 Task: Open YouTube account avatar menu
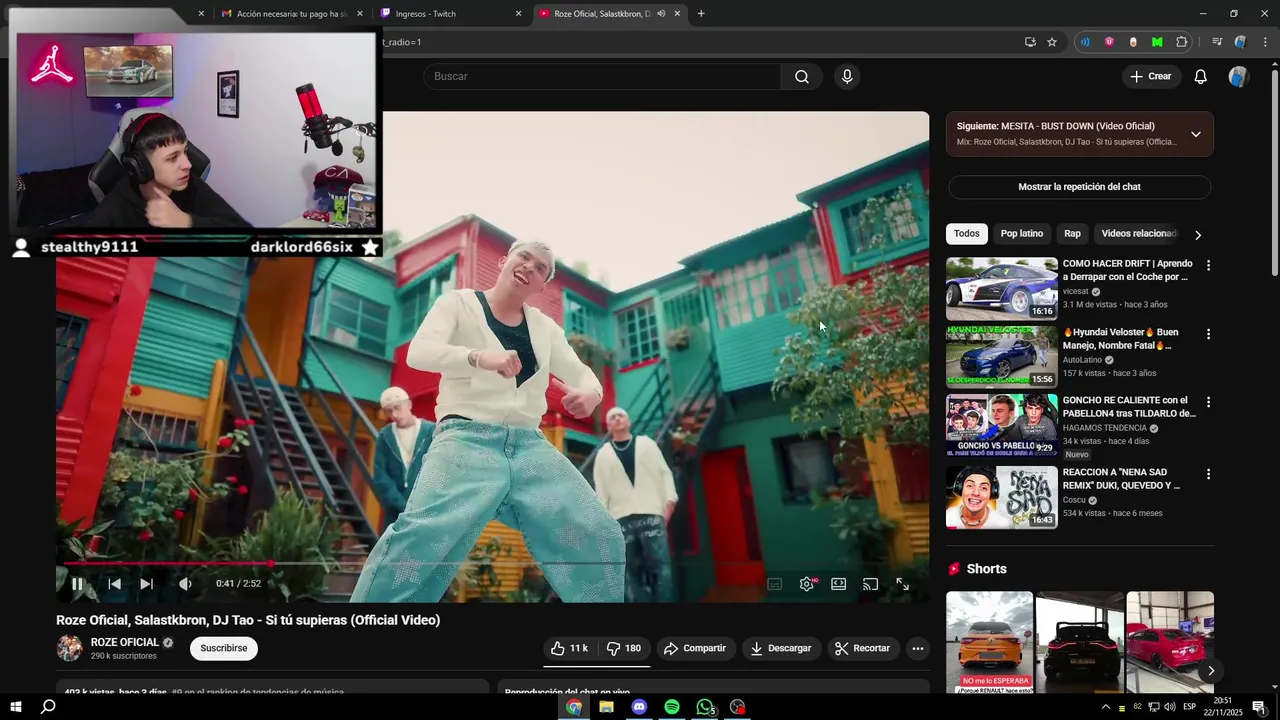click(1238, 76)
